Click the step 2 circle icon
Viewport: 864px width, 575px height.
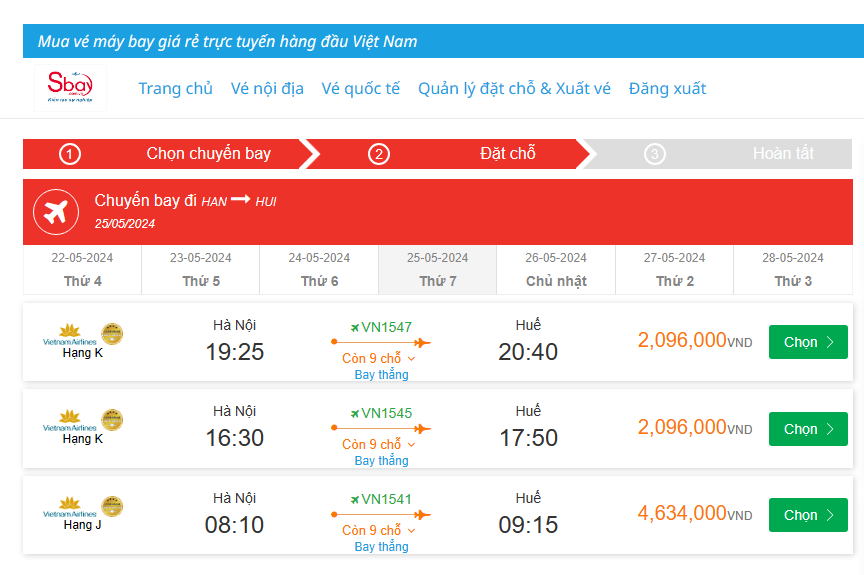pos(378,154)
